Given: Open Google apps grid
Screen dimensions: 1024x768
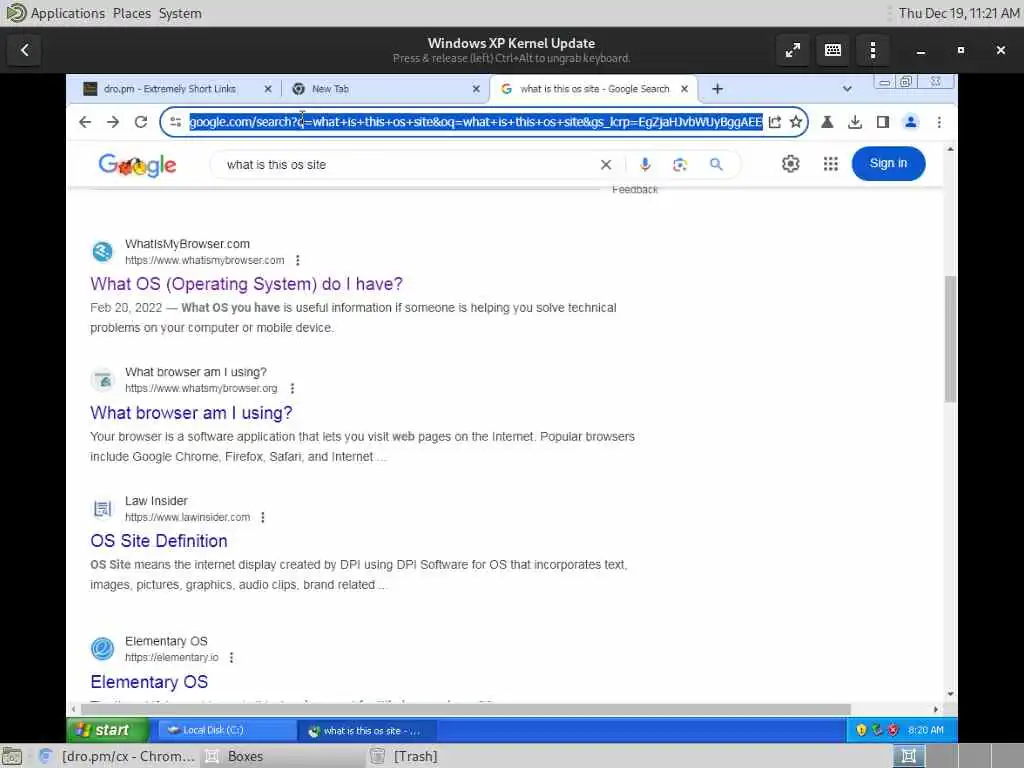Looking at the screenshot, I should point(831,164).
